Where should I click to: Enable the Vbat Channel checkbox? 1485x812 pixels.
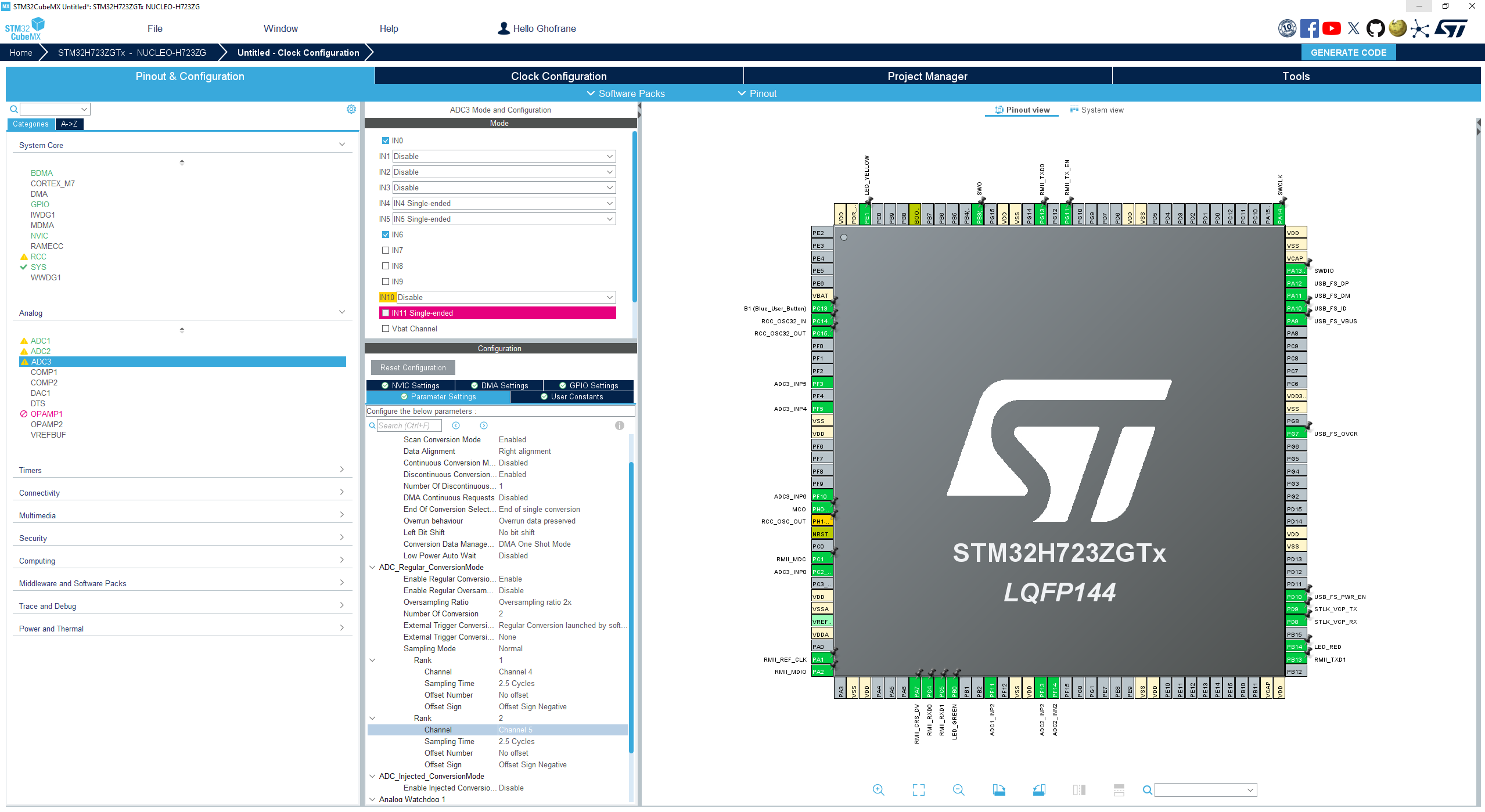(x=386, y=328)
